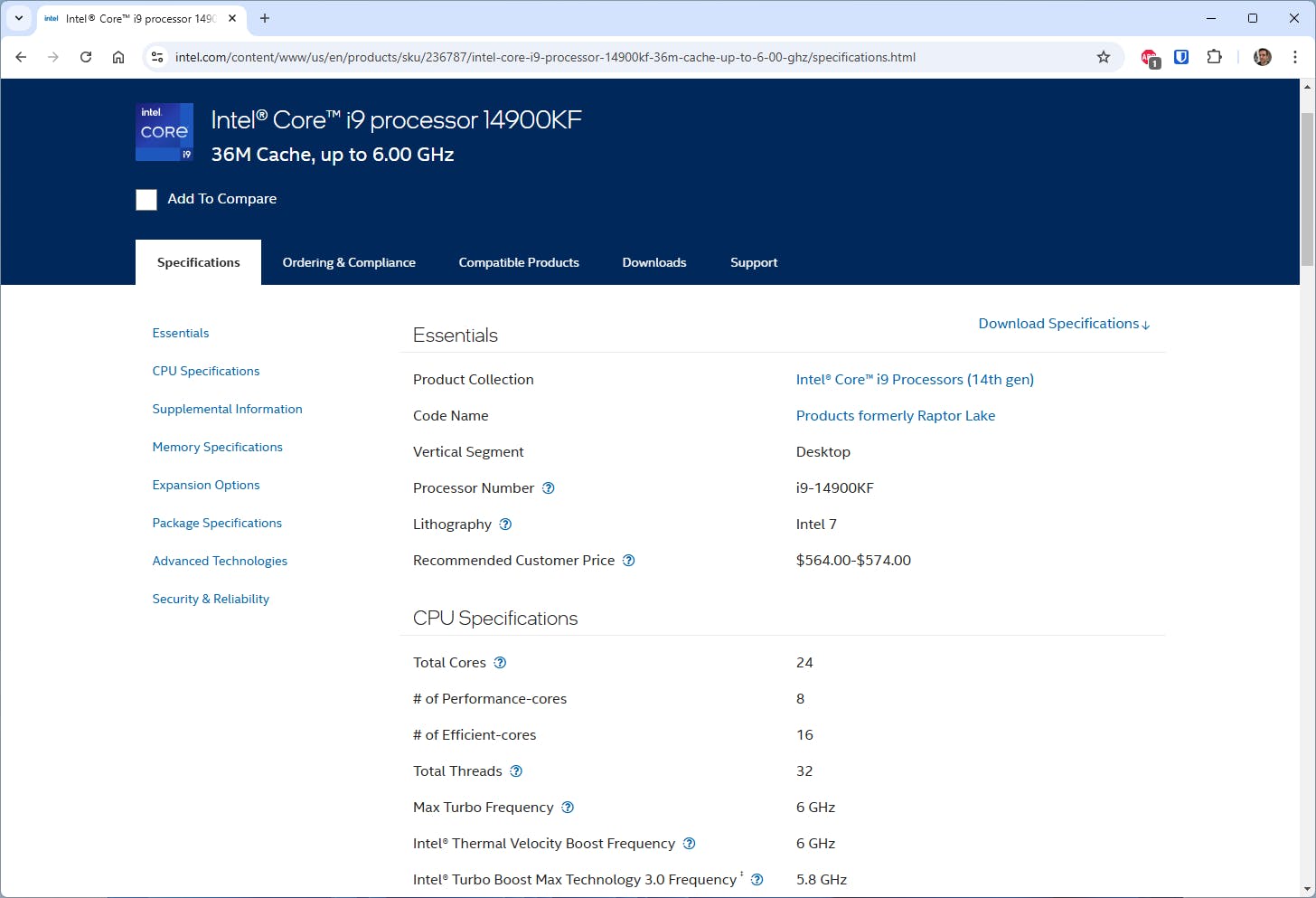This screenshot has height=898, width=1316.
Task: Show help for Max Turbo Frequency
Action: (x=568, y=808)
